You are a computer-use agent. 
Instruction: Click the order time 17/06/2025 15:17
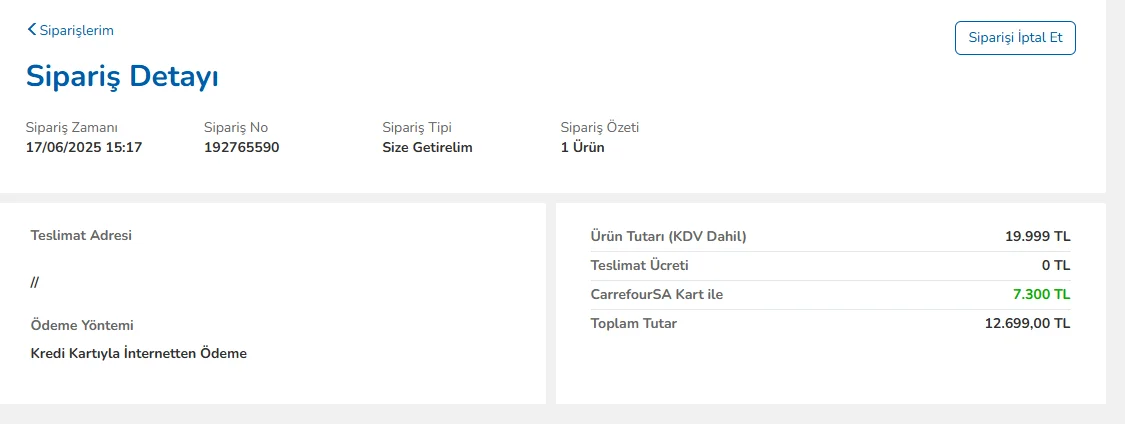84,147
